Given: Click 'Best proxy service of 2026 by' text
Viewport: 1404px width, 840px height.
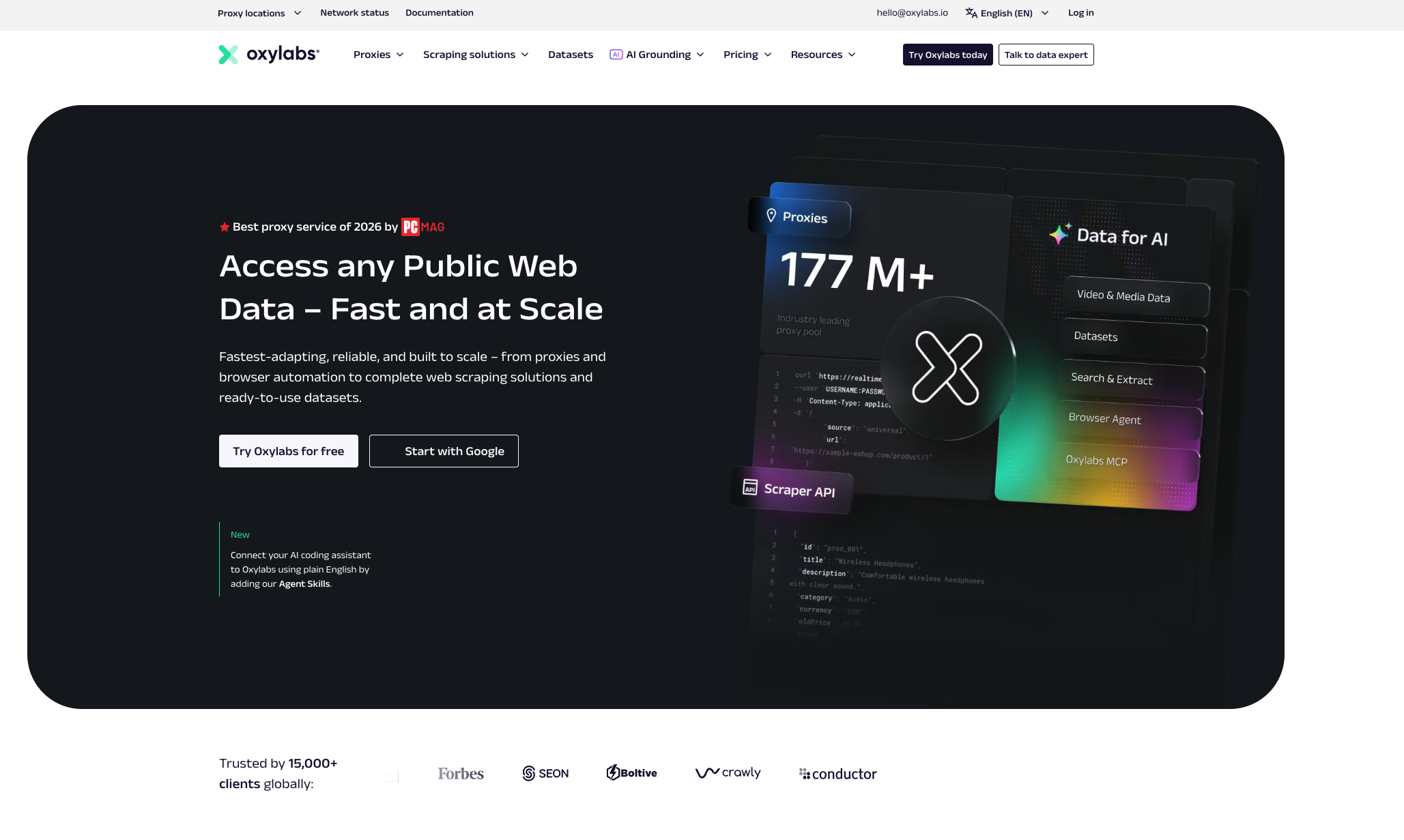Looking at the screenshot, I should pos(315,227).
